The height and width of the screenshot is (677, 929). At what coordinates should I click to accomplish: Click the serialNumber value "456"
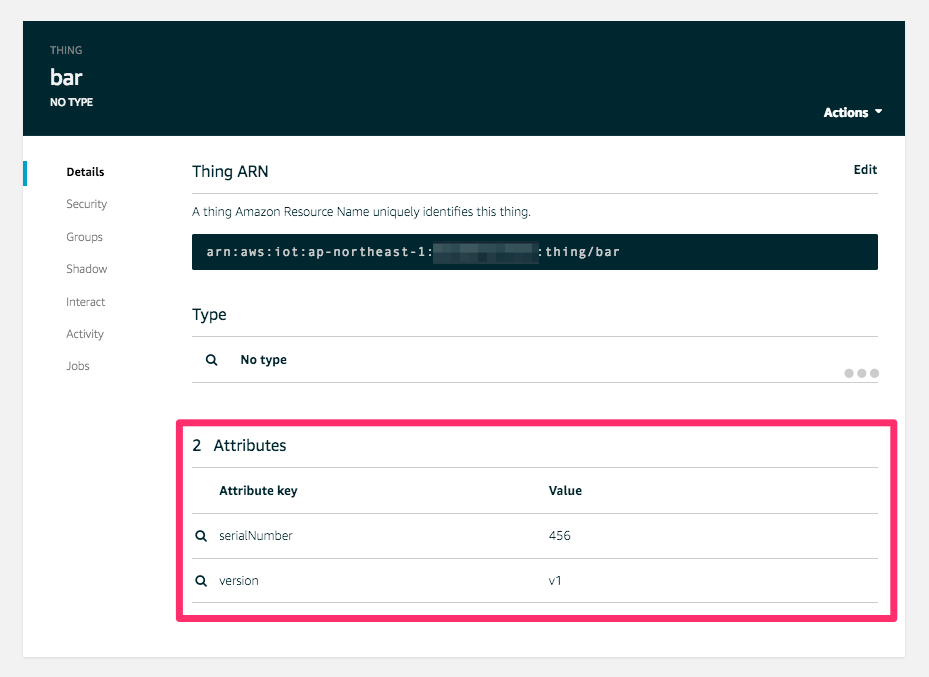coord(560,535)
